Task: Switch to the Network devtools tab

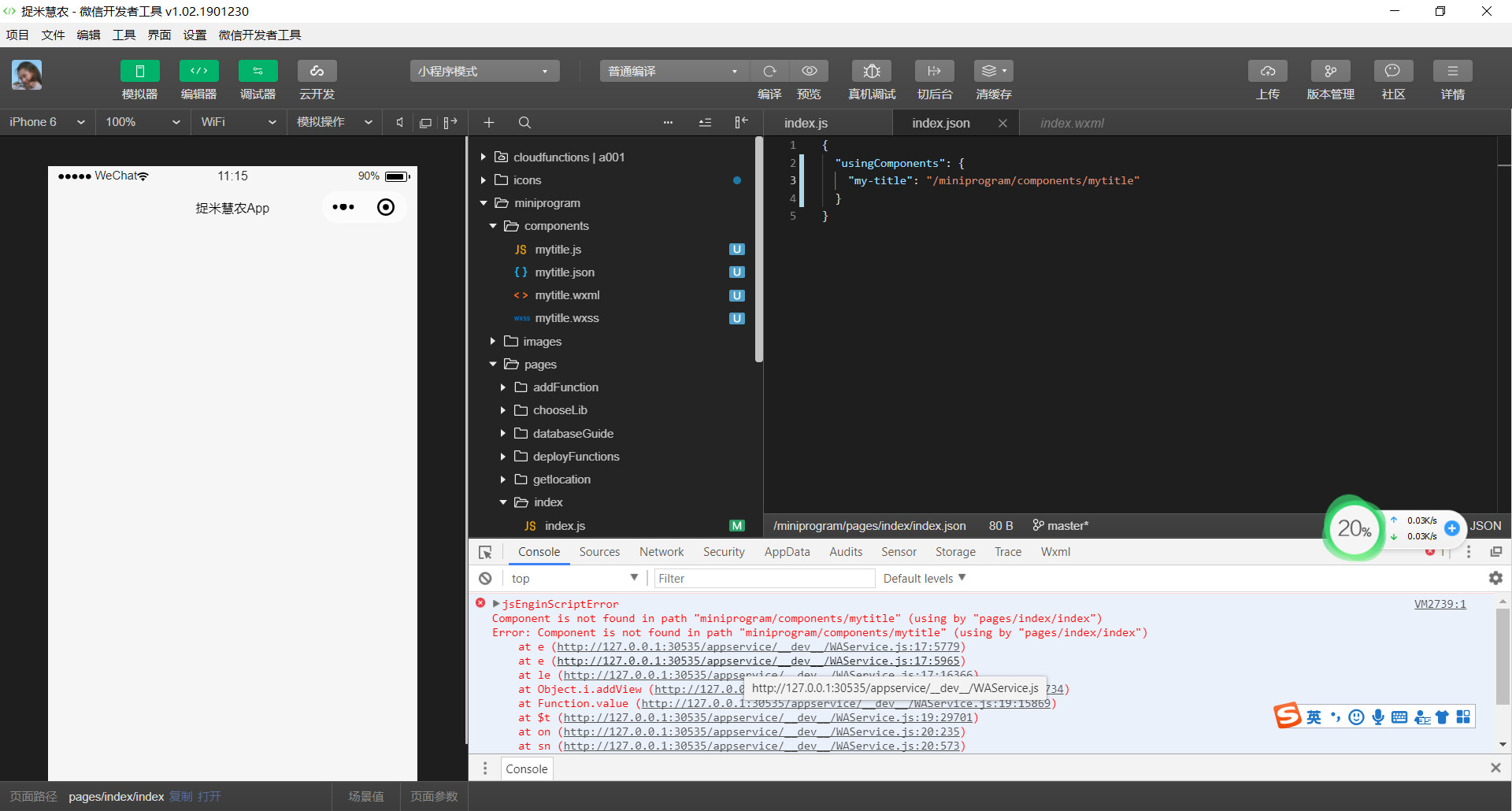Action: pyautogui.click(x=661, y=551)
